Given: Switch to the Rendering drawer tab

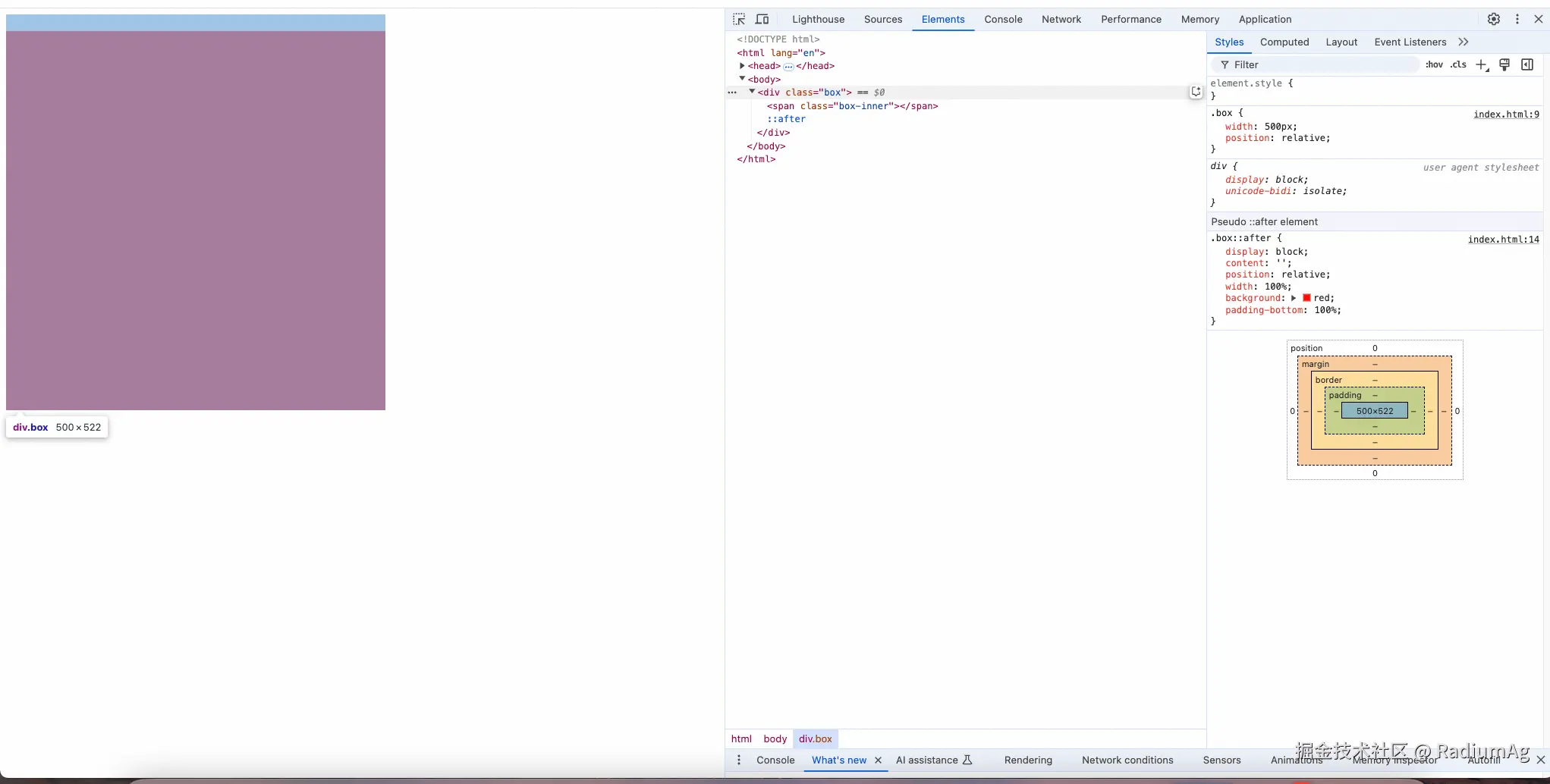Looking at the screenshot, I should click(x=1028, y=760).
